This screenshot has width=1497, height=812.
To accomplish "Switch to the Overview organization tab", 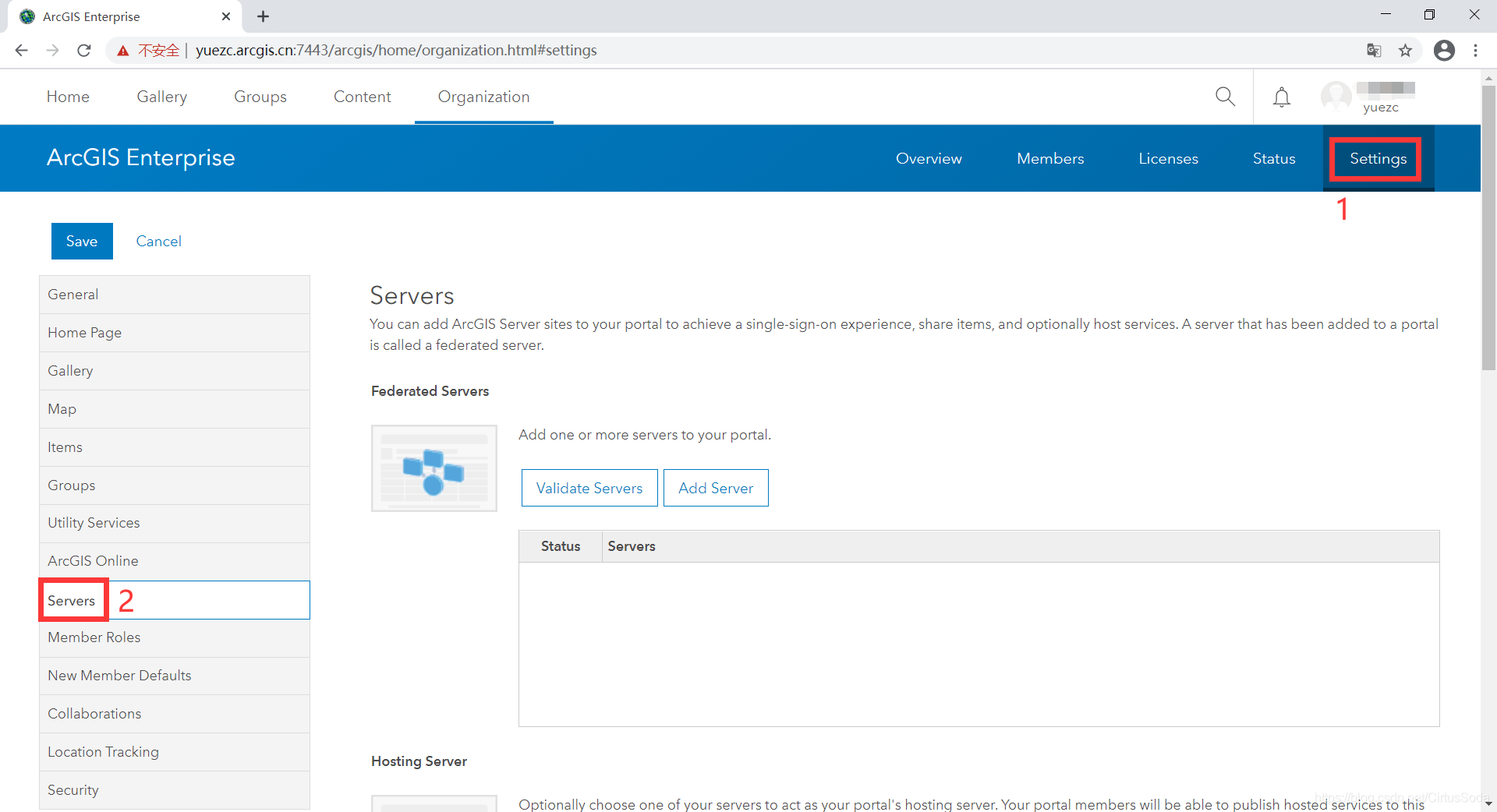I will tap(929, 158).
